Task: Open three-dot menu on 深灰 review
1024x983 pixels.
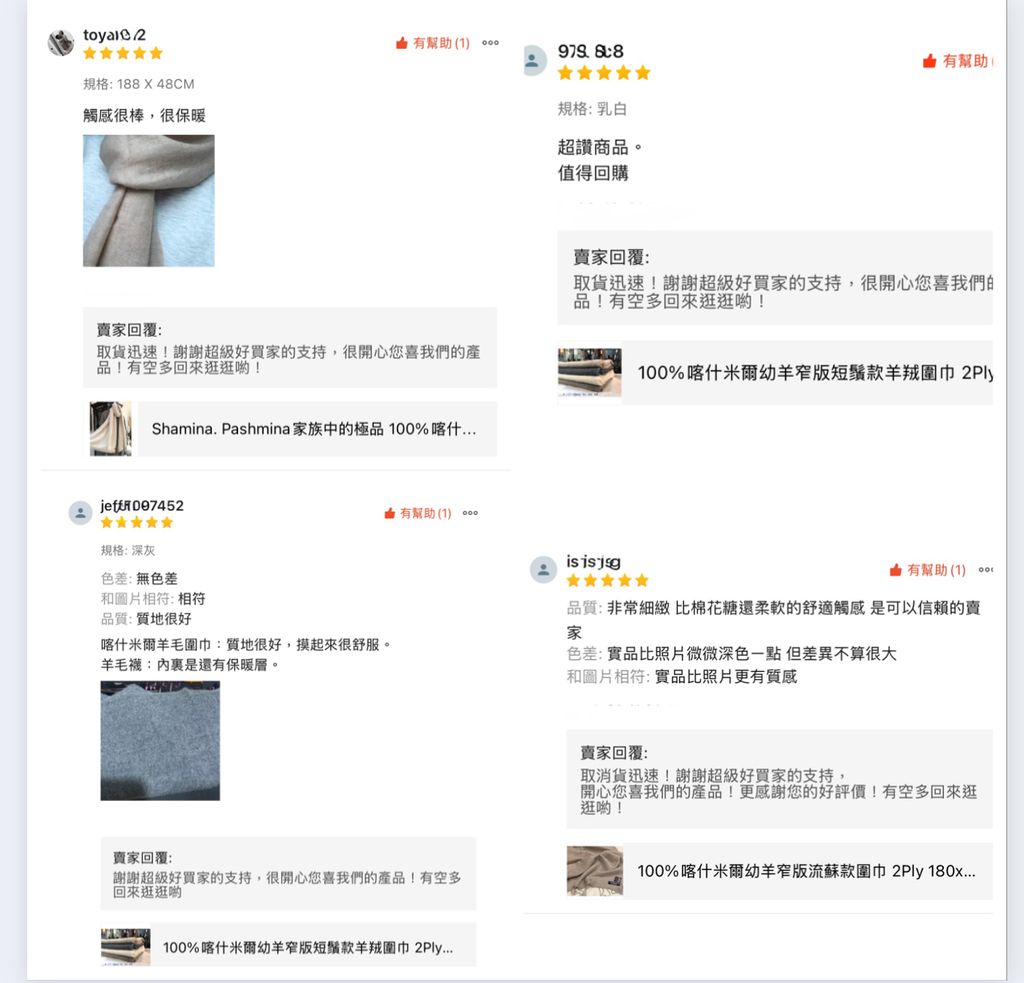Action: click(x=470, y=513)
